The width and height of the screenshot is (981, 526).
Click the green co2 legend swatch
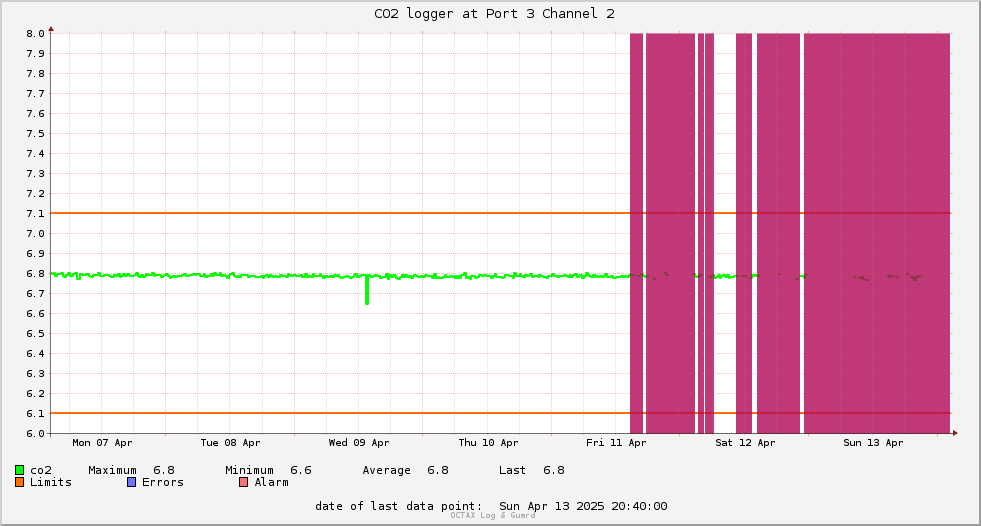click(19, 470)
